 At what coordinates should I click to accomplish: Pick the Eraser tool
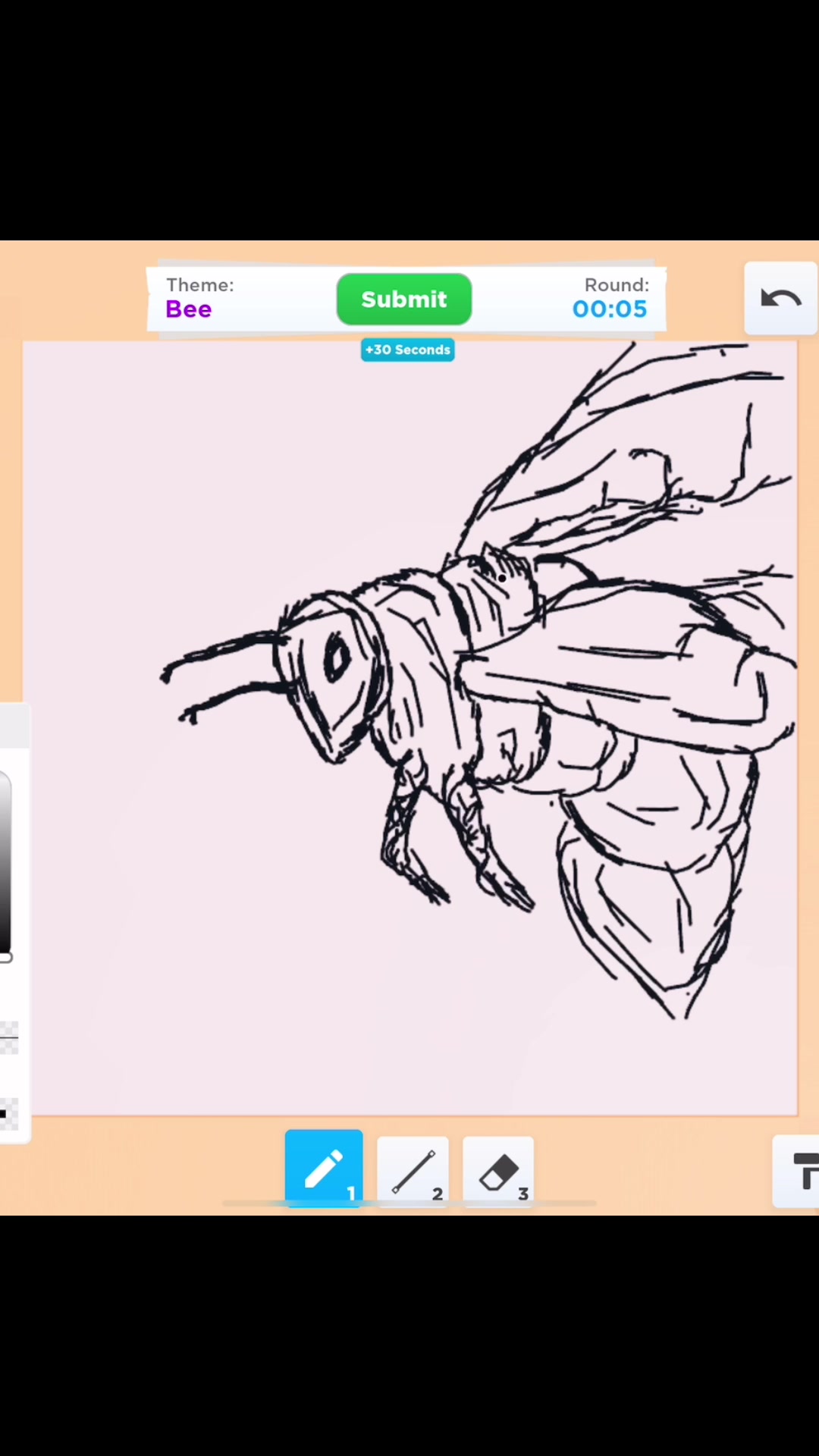click(x=498, y=1171)
